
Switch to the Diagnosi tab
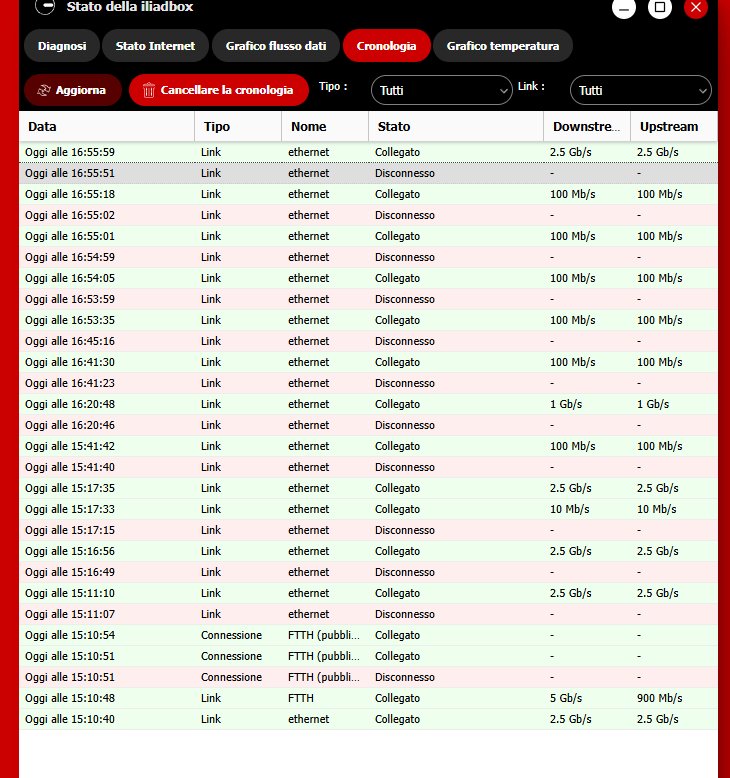pos(61,45)
